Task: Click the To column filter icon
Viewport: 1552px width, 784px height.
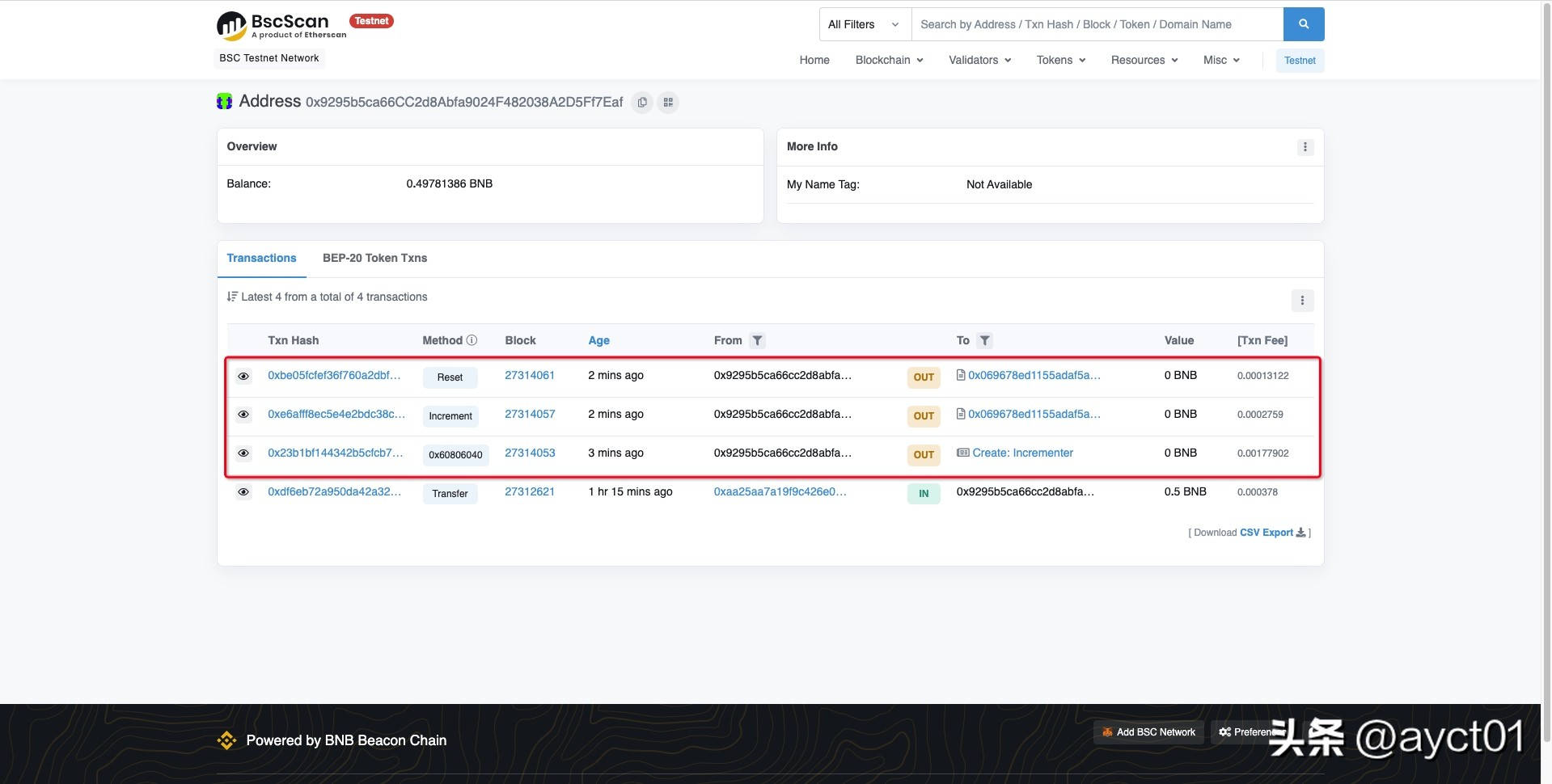Action: tap(984, 341)
